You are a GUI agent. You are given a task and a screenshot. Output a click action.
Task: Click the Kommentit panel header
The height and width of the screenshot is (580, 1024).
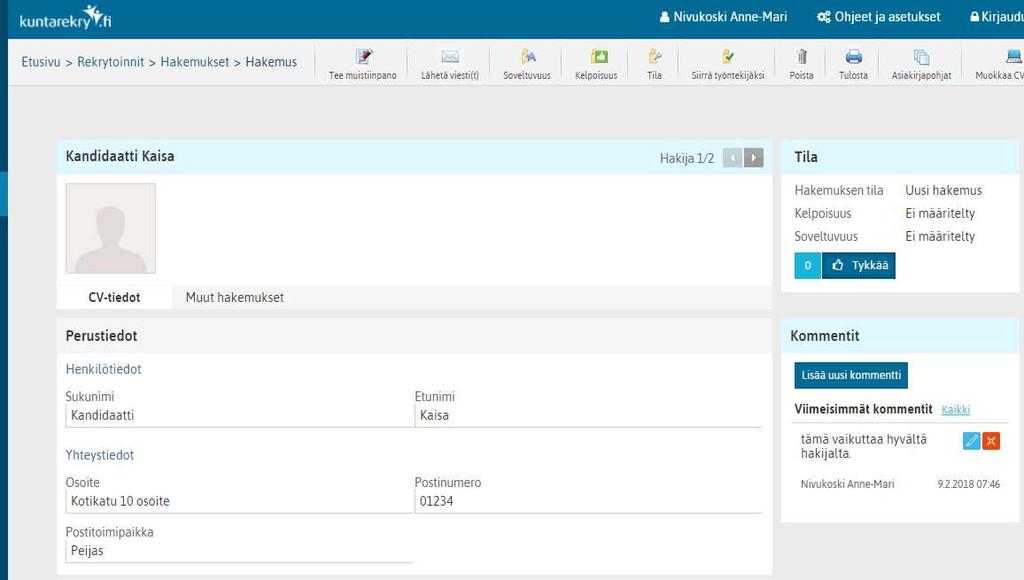(x=902, y=336)
